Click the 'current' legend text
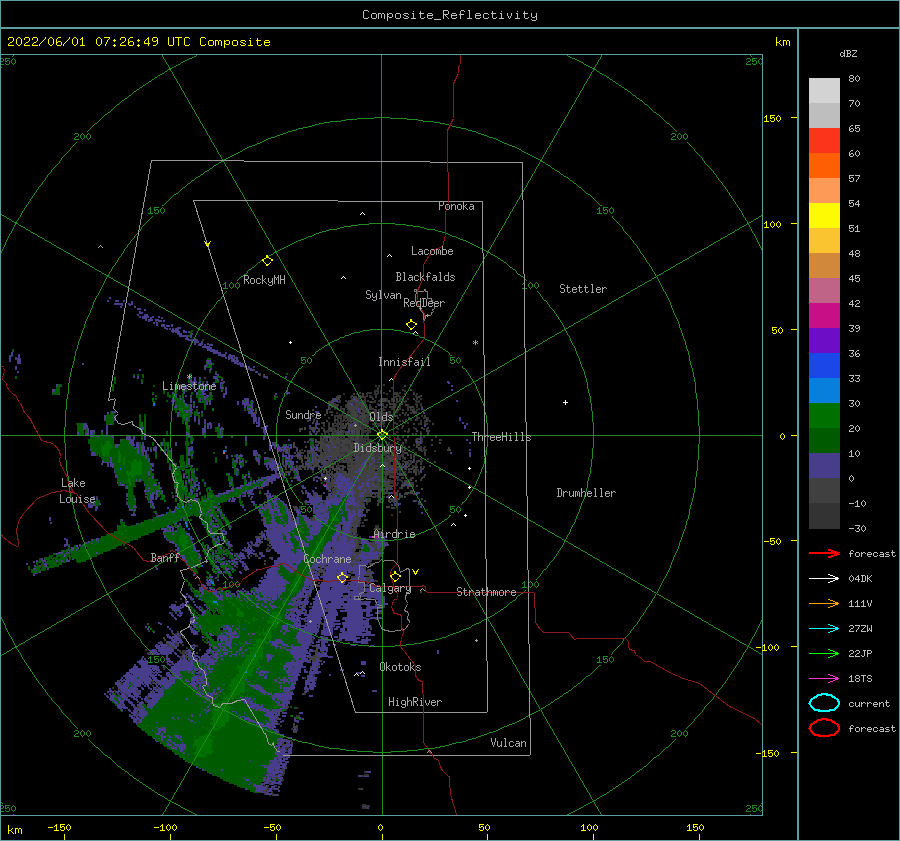This screenshot has height=841, width=900. 869,703
